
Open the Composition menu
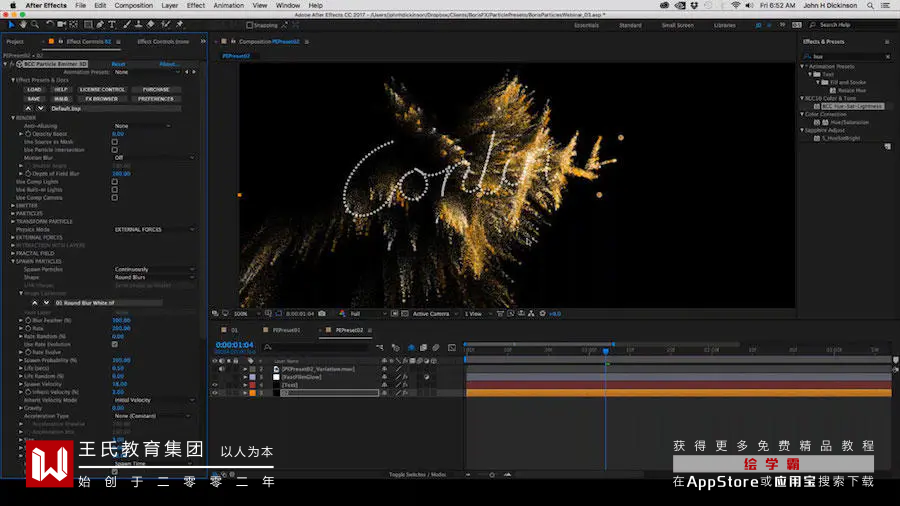(134, 5)
